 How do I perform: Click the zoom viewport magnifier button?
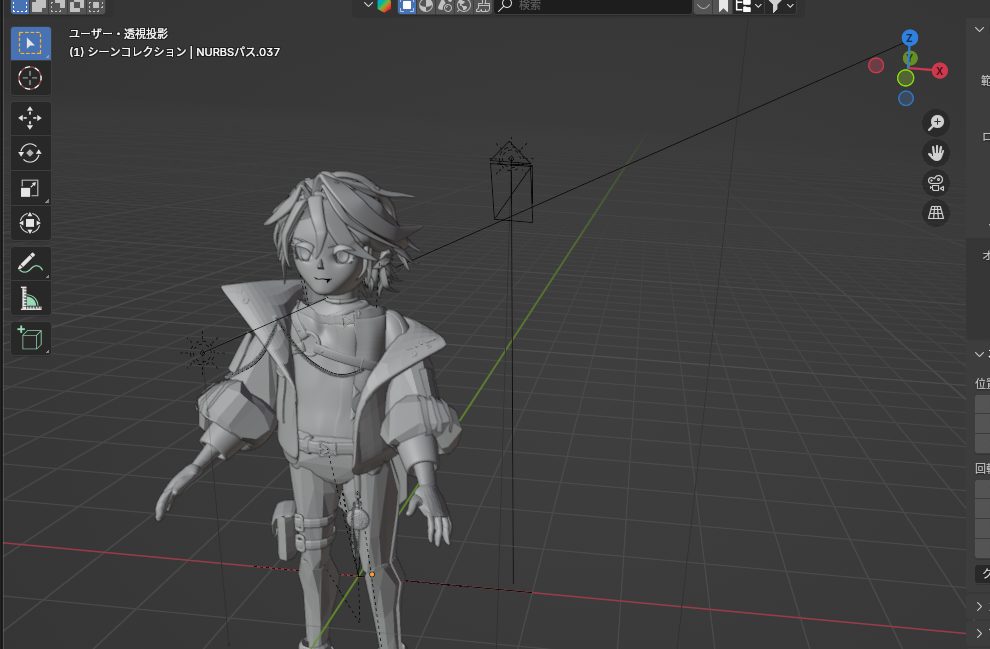coord(936,122)
